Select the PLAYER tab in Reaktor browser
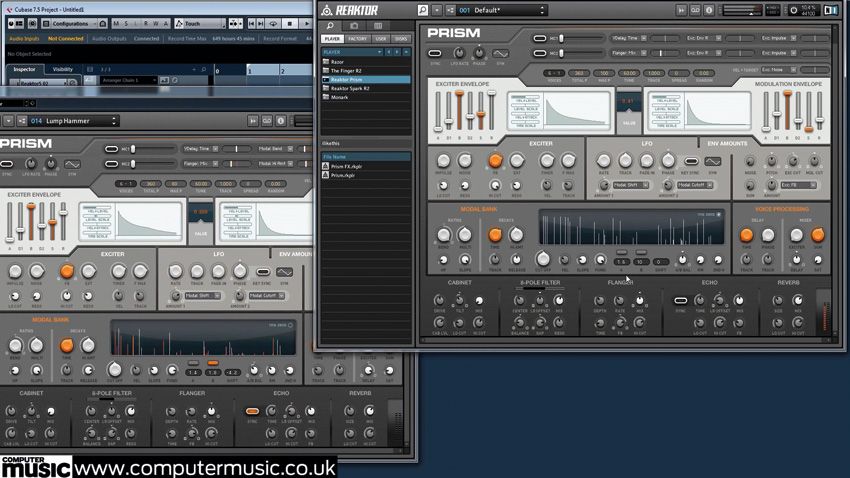Viewport: 850px width, 478px height. click(x=332, y=39)
